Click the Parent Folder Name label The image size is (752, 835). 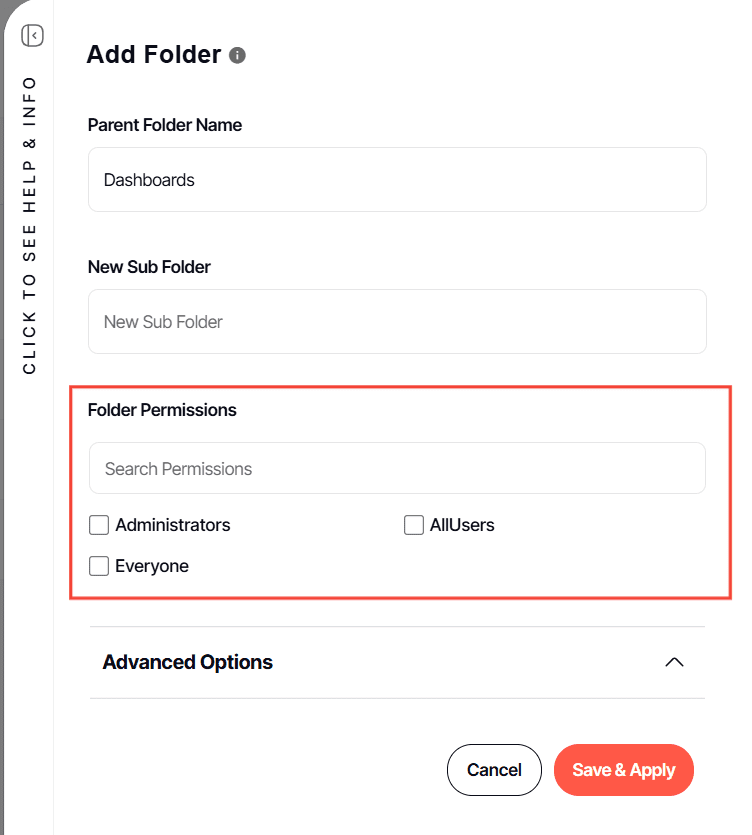165,125
